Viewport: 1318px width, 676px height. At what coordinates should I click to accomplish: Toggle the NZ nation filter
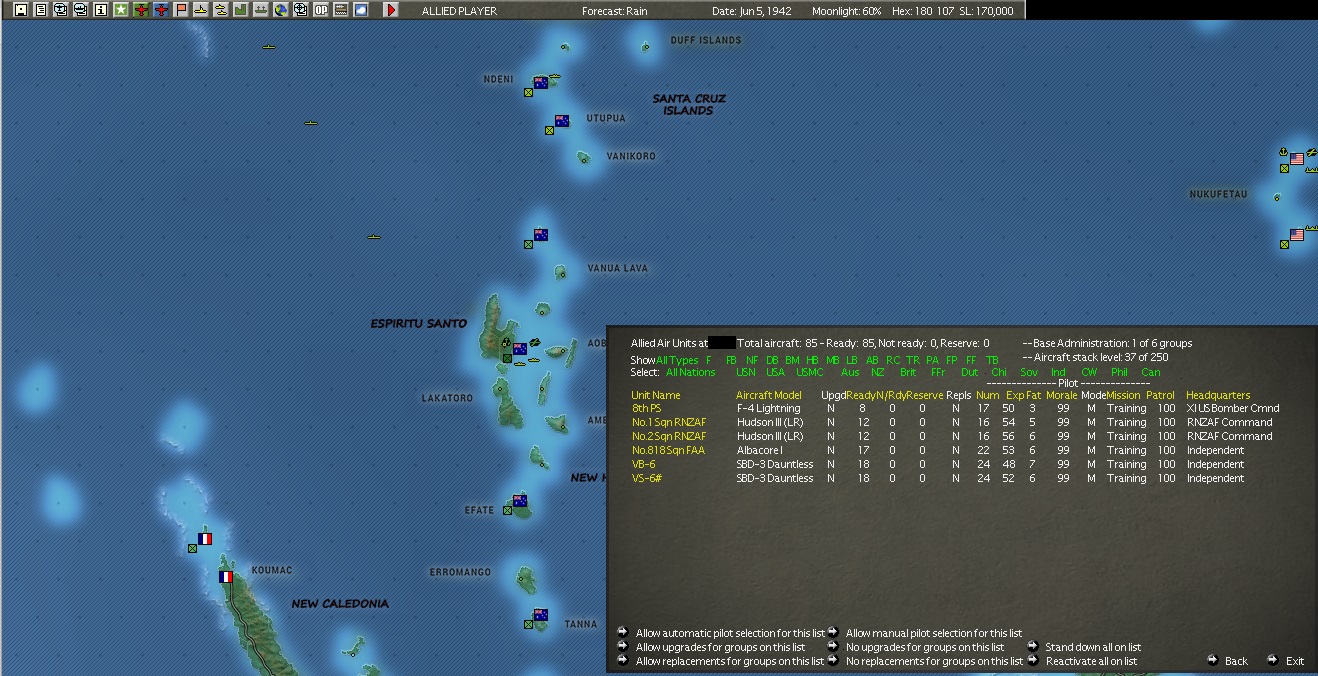(x=878, y=372)
